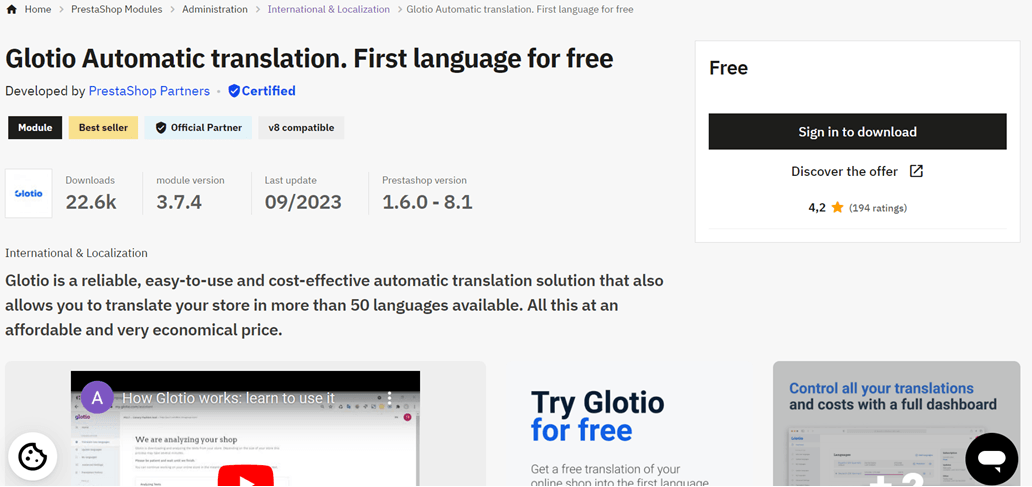Image resolution: width=1032 pixels, height=487 pixels.
Task: Go to PrestaShop Modules breadcrumb
Action: pos(117,9)
